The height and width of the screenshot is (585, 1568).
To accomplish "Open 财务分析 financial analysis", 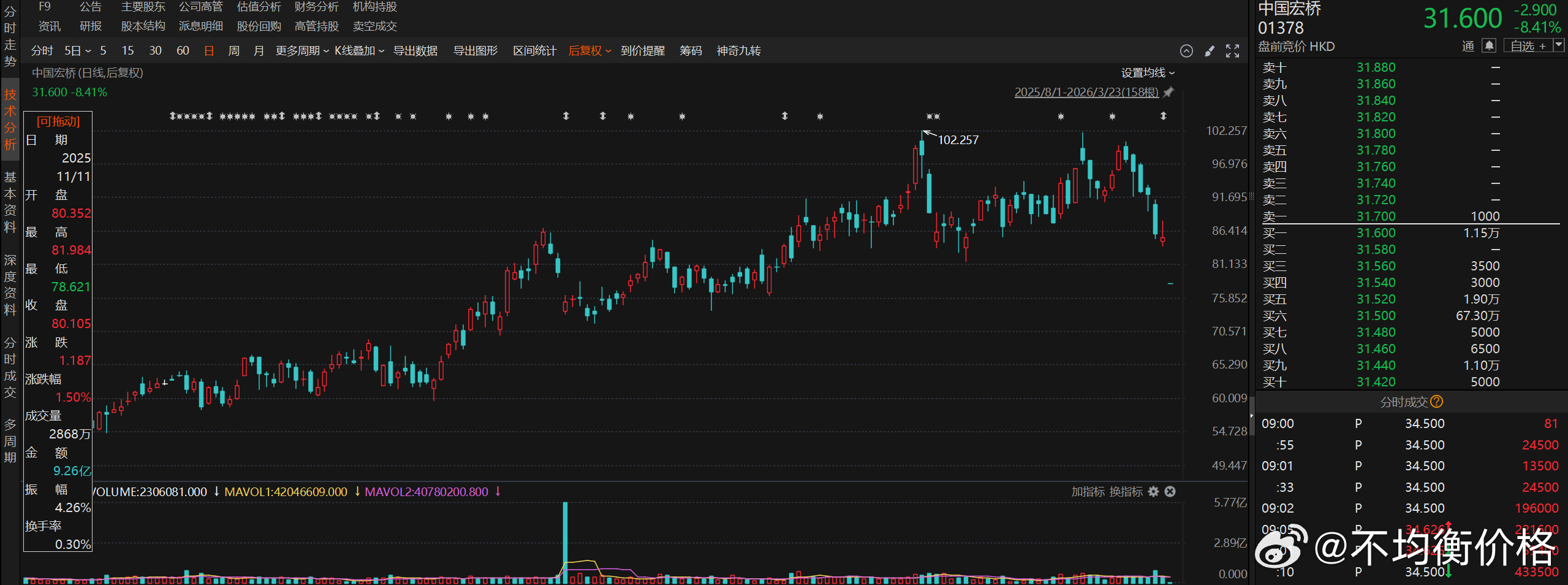I will click(317, 7).
